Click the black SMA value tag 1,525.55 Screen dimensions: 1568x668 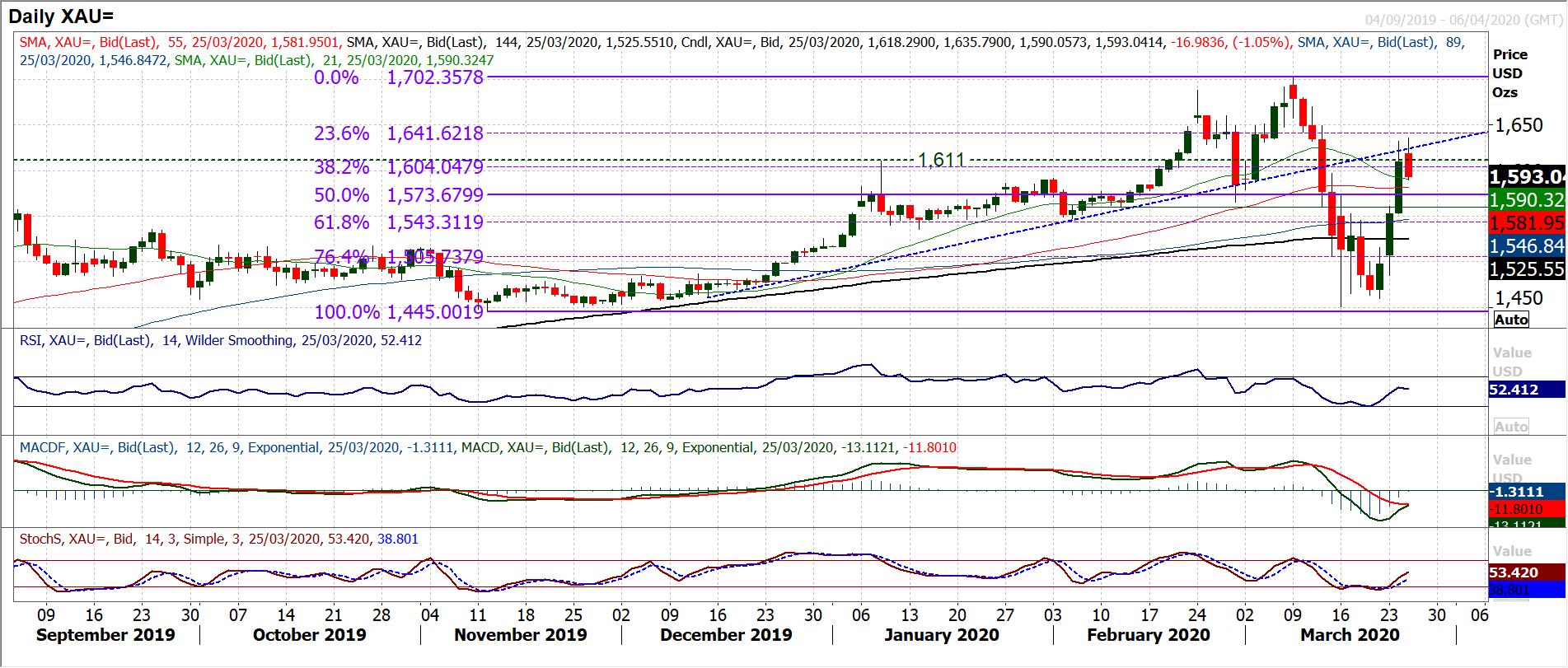click(1527, 269)
